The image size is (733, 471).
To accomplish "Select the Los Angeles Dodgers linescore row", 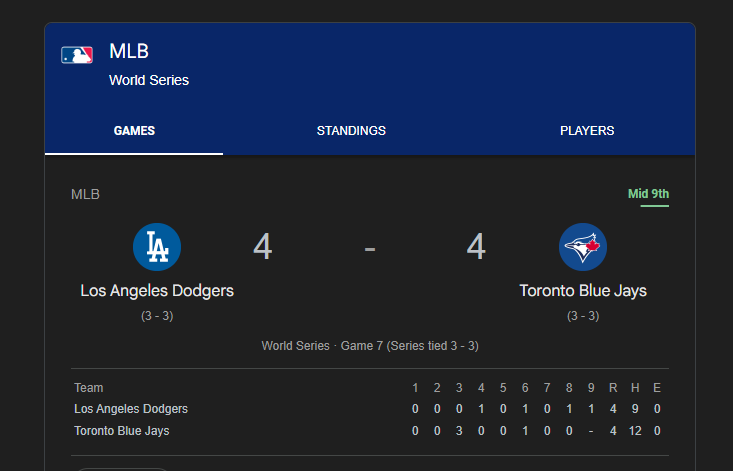I will (131, 409).
